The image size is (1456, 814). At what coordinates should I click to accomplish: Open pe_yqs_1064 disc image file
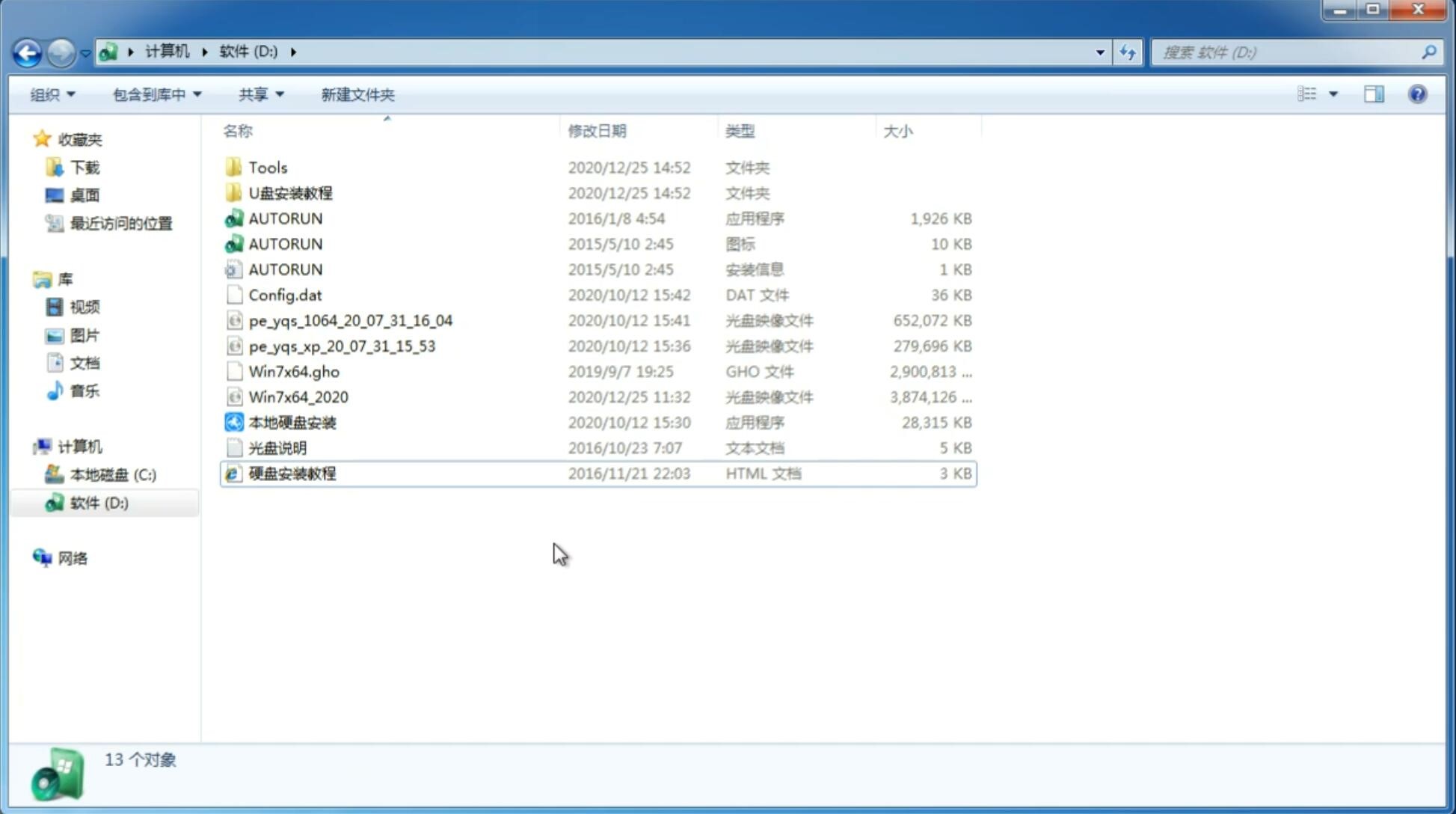pyautogui.click(x=351, y=320)
